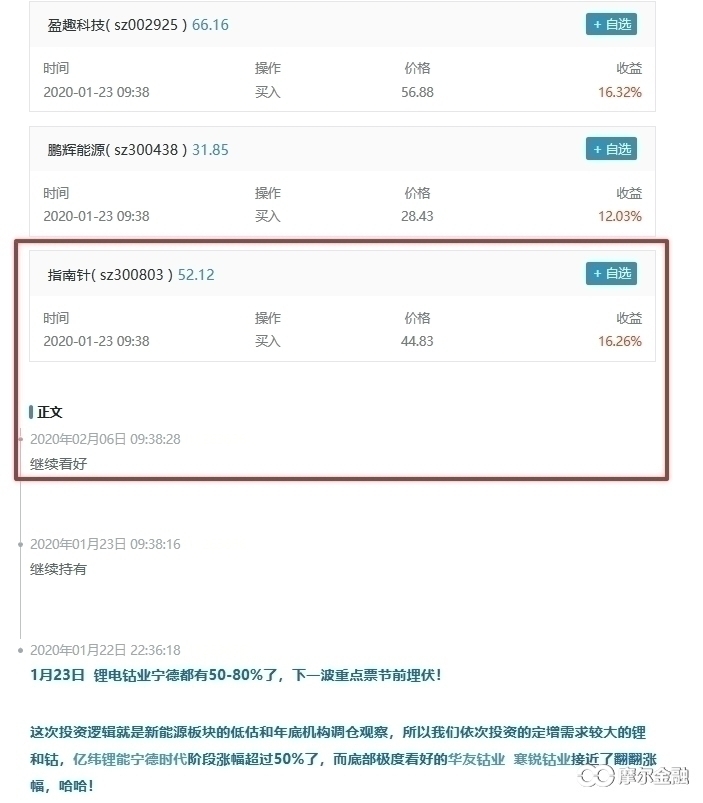
Task: Add 指南针 to watchlist with 自选 button
Action: pos(611,273)
